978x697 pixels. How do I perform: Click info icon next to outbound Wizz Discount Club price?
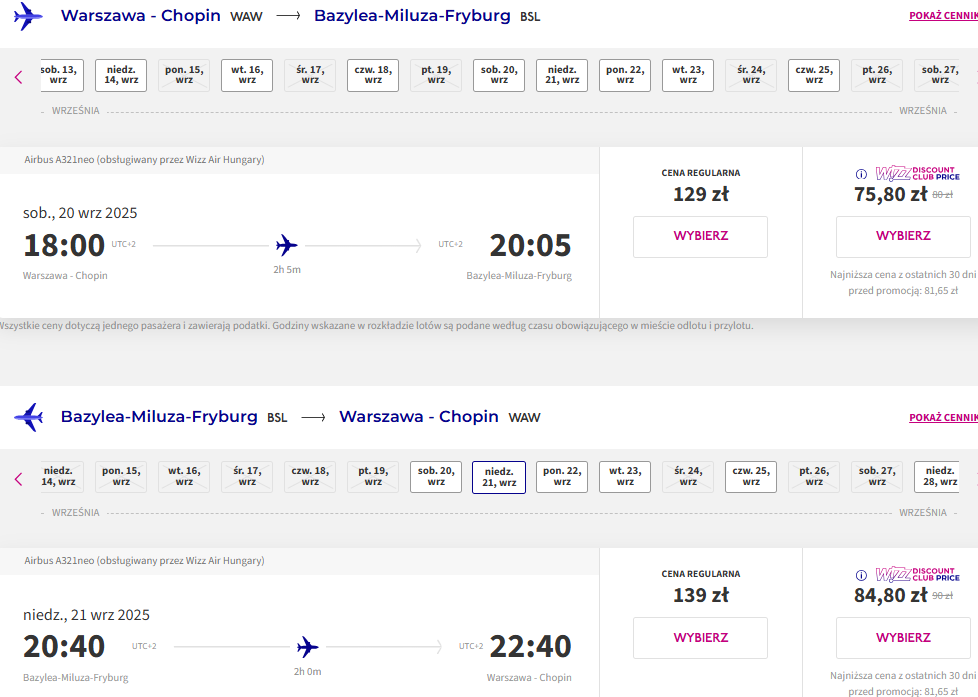[861, 174]
